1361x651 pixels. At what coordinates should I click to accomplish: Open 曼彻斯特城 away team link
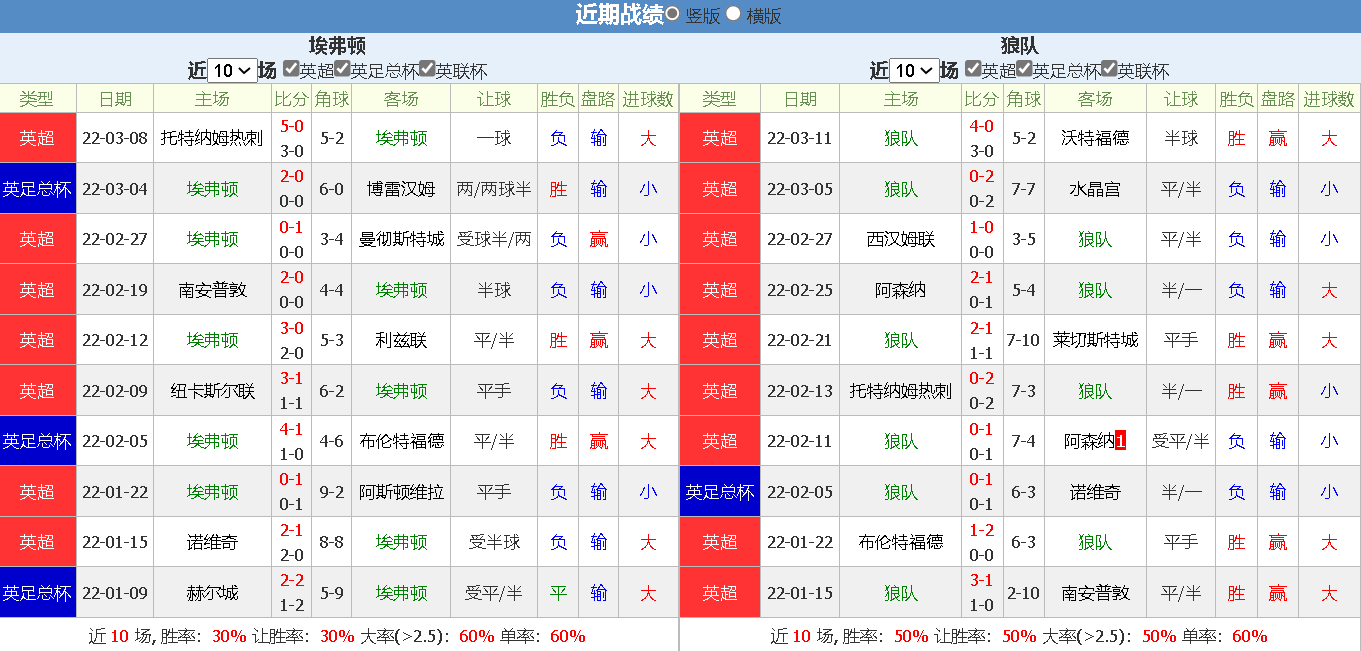tap(401, 239)
